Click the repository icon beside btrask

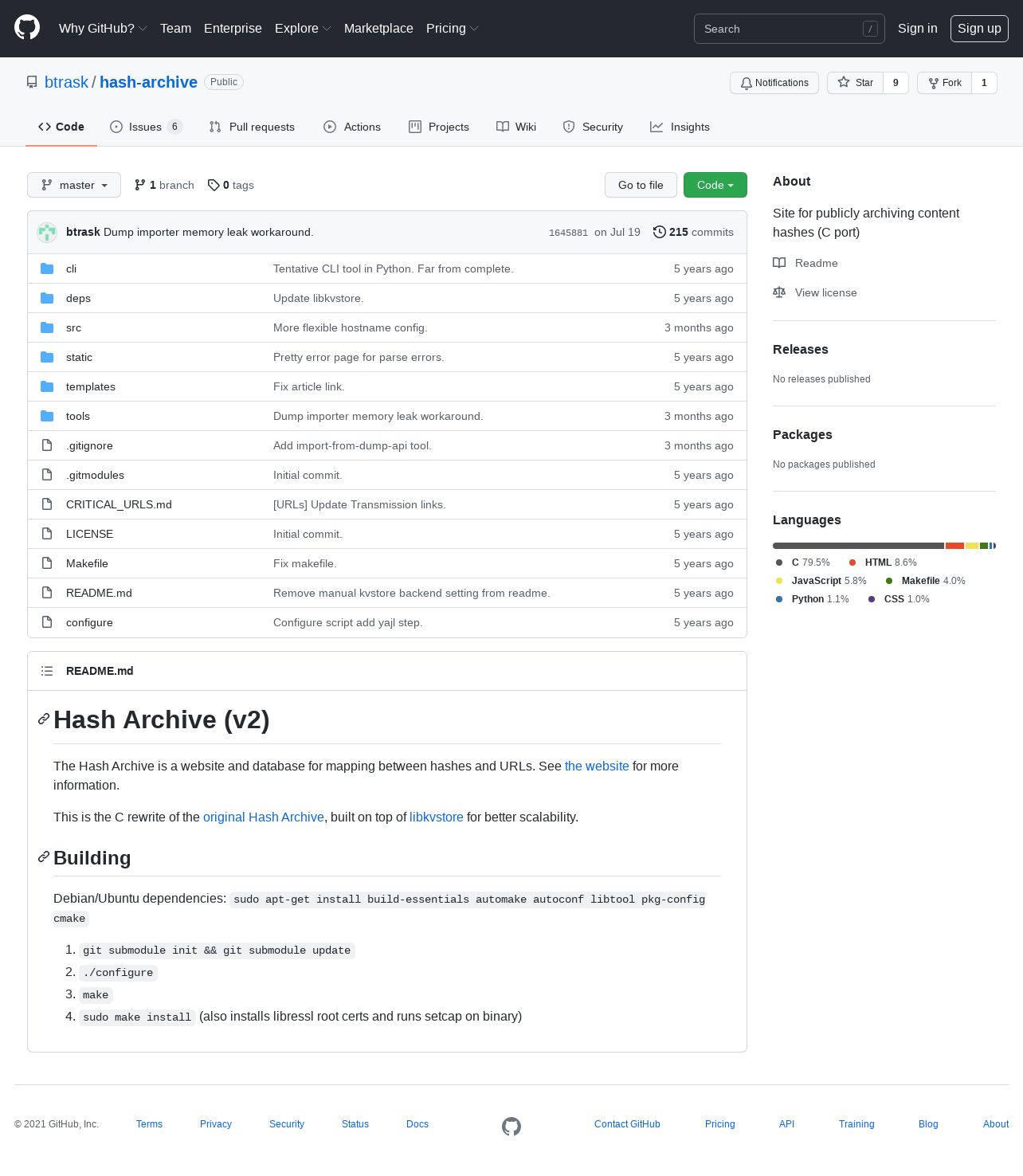(32, 82)
